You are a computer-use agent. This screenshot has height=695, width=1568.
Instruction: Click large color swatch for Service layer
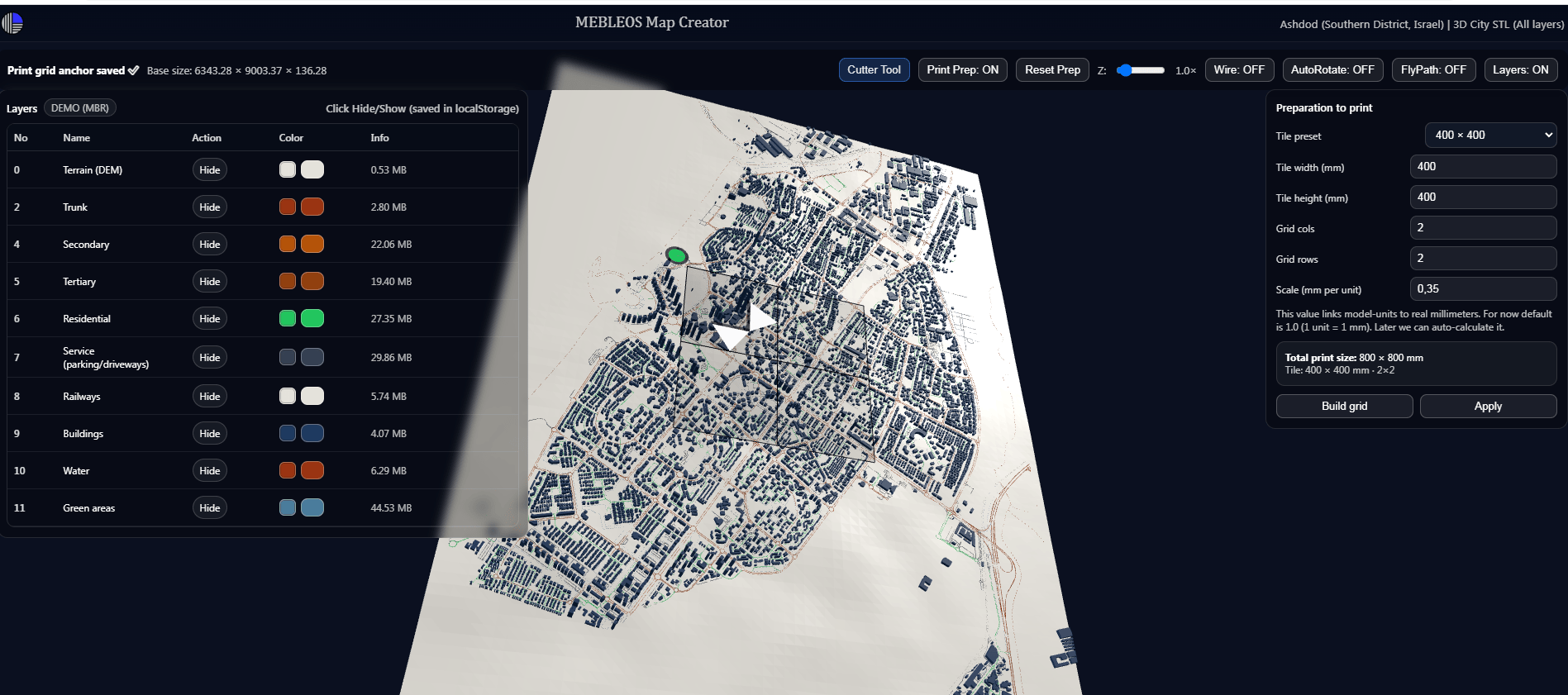pyautogui.click(x=312, y=357)
